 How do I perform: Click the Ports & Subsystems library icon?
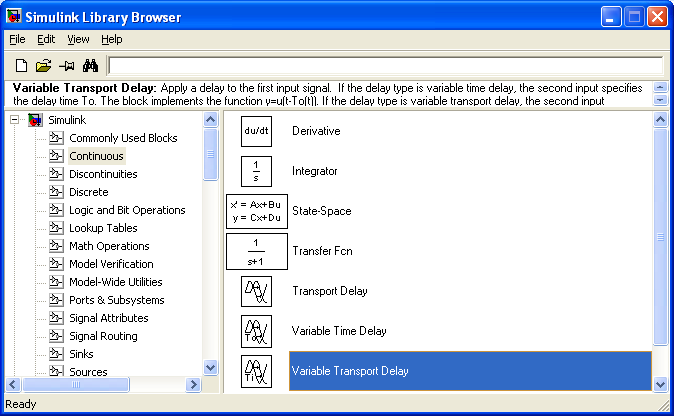click(56, 300)
